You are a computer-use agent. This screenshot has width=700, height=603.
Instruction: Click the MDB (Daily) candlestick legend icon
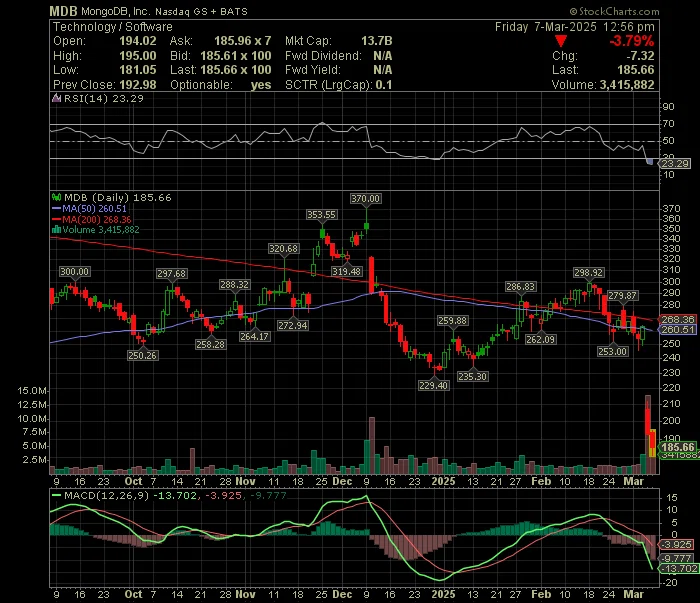(56, 197)
